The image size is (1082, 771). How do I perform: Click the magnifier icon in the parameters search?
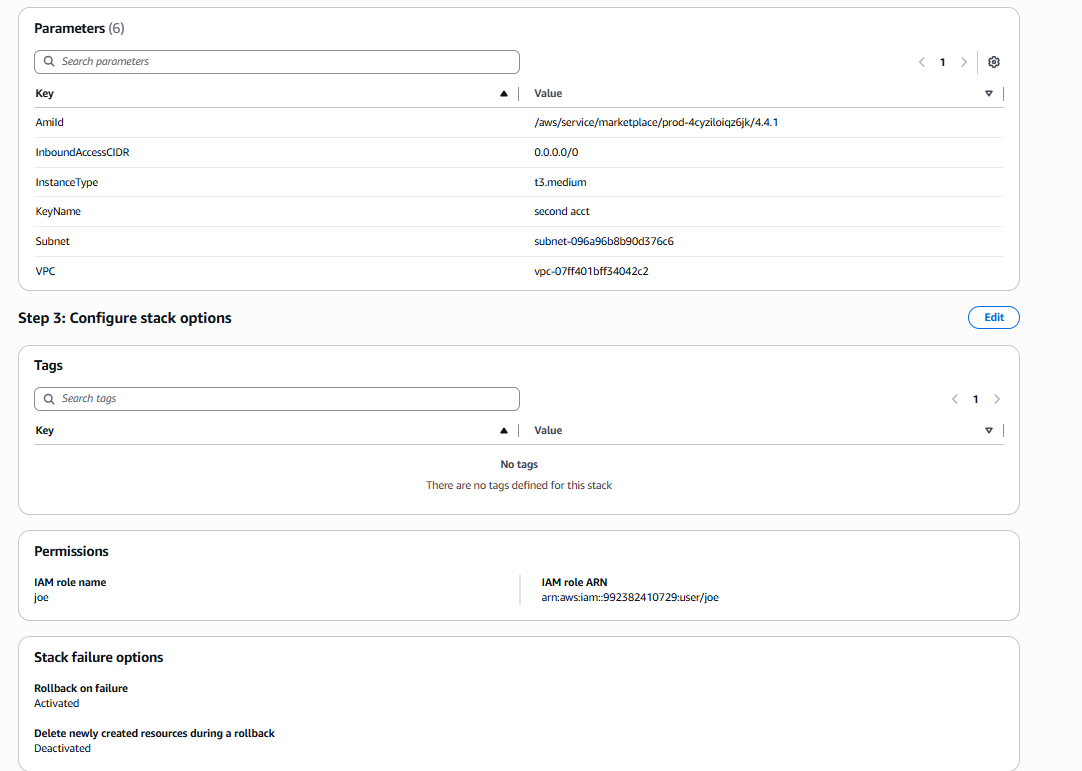click(x=49, y=62)
